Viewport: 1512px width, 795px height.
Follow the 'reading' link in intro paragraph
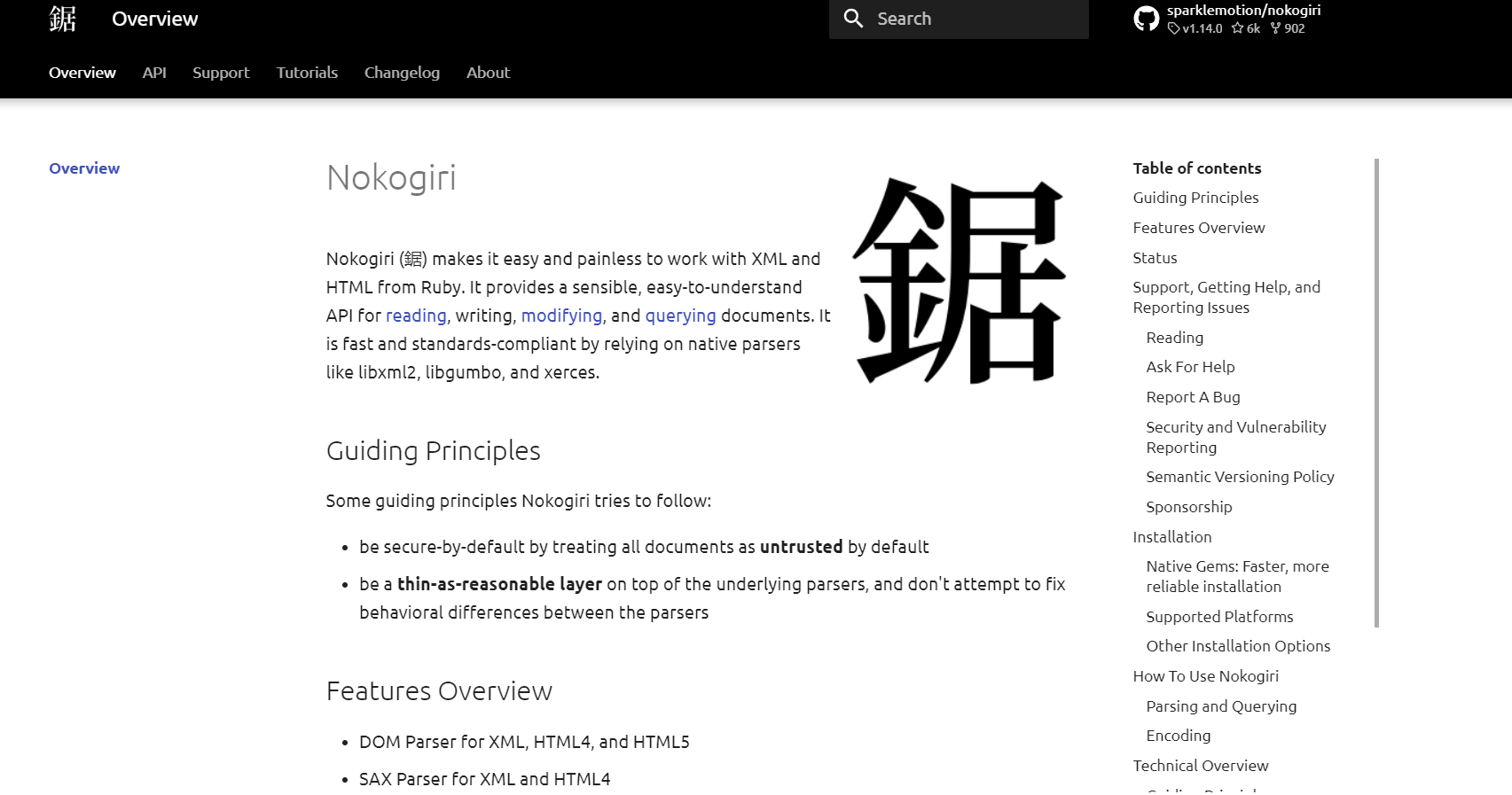(416, 316)
